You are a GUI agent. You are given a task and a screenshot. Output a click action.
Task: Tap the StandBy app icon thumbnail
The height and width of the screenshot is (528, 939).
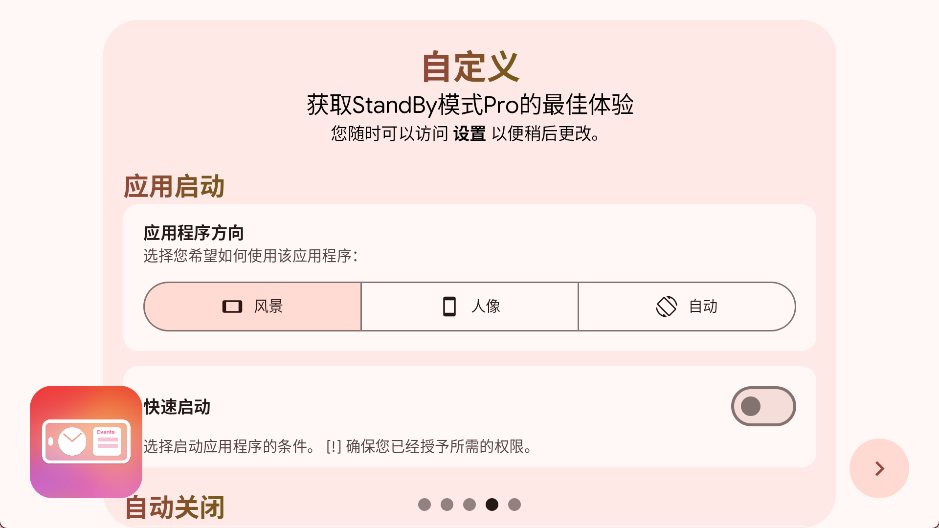click(x=86, y=441)
